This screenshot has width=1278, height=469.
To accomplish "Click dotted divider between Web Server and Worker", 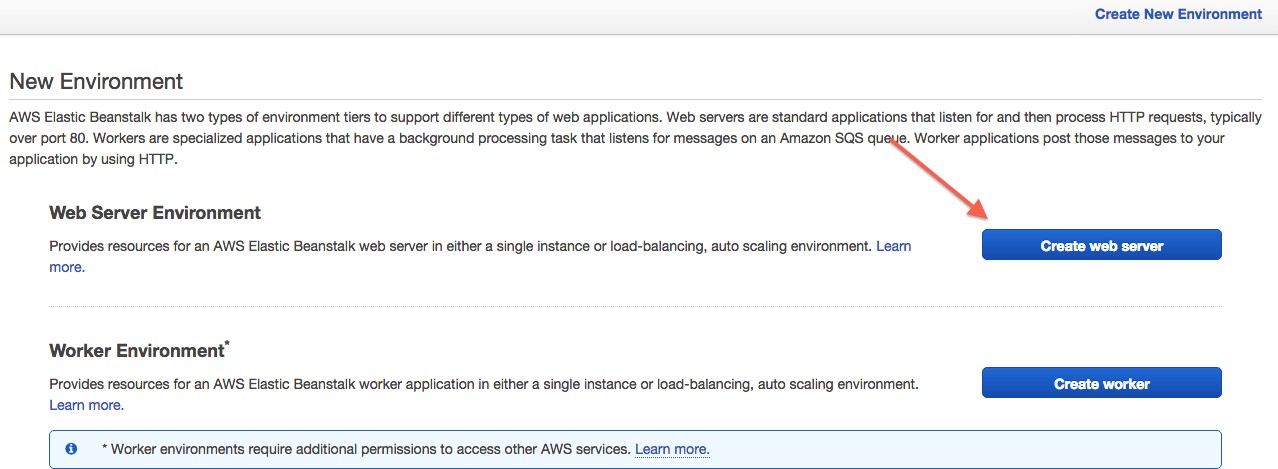I will (635, 306).
